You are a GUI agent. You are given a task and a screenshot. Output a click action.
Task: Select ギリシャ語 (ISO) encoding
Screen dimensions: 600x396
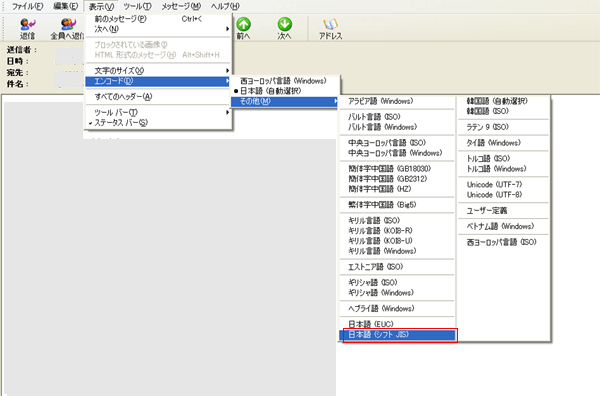(397, 282)
